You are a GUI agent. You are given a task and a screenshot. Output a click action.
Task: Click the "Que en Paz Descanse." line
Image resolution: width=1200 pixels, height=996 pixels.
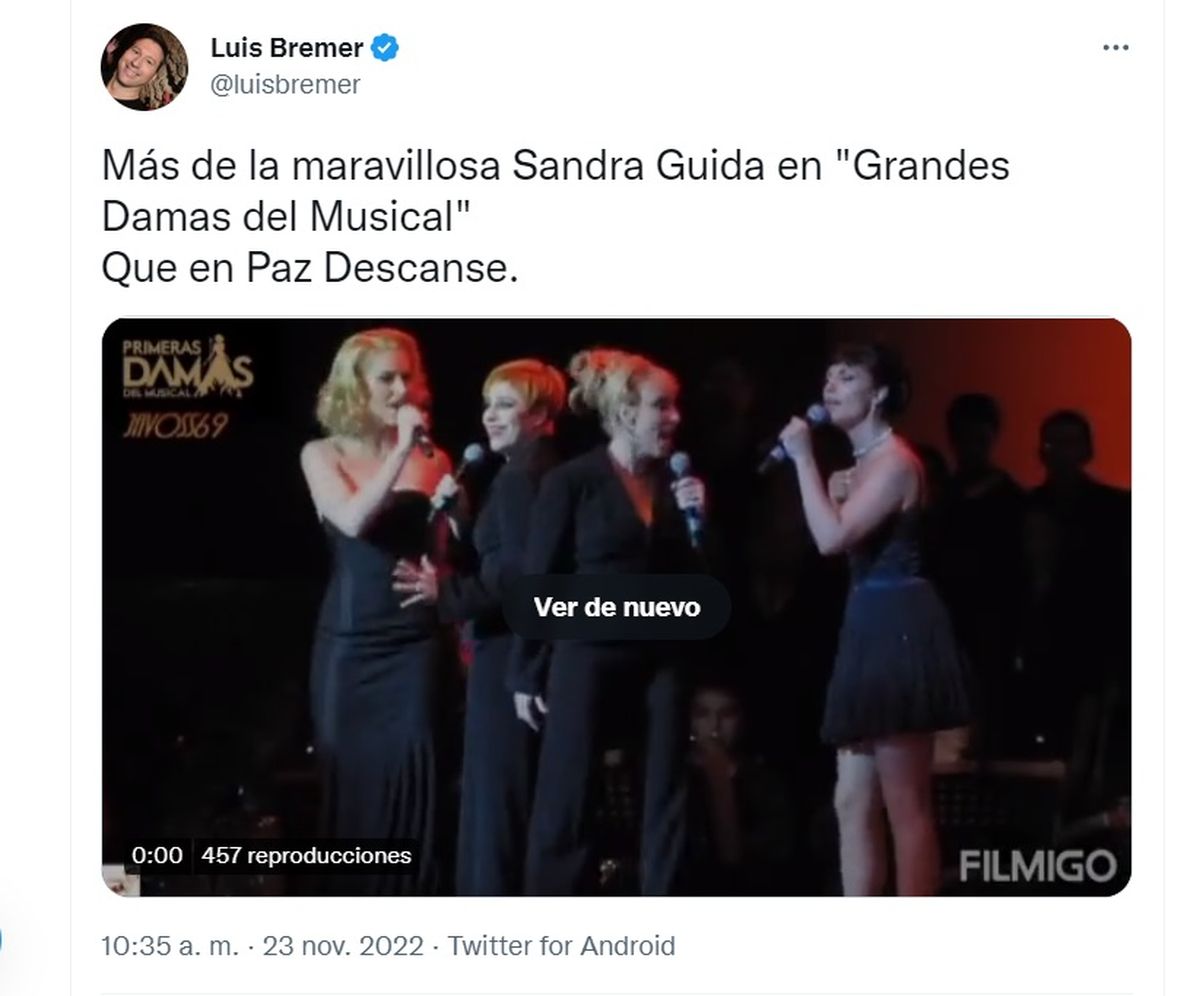point(310,268)
